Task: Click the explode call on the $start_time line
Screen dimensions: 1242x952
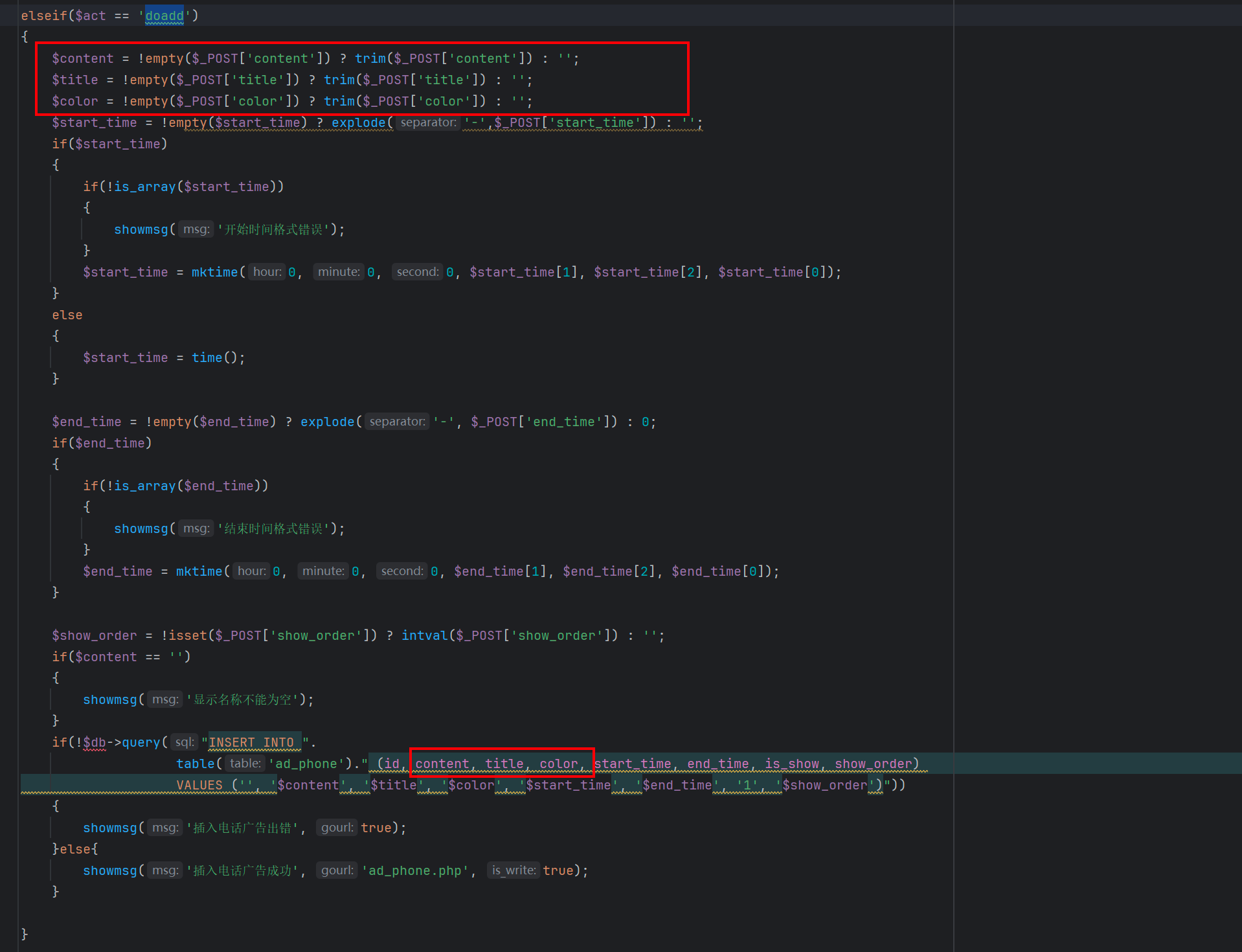Action: tap(358, 122)
